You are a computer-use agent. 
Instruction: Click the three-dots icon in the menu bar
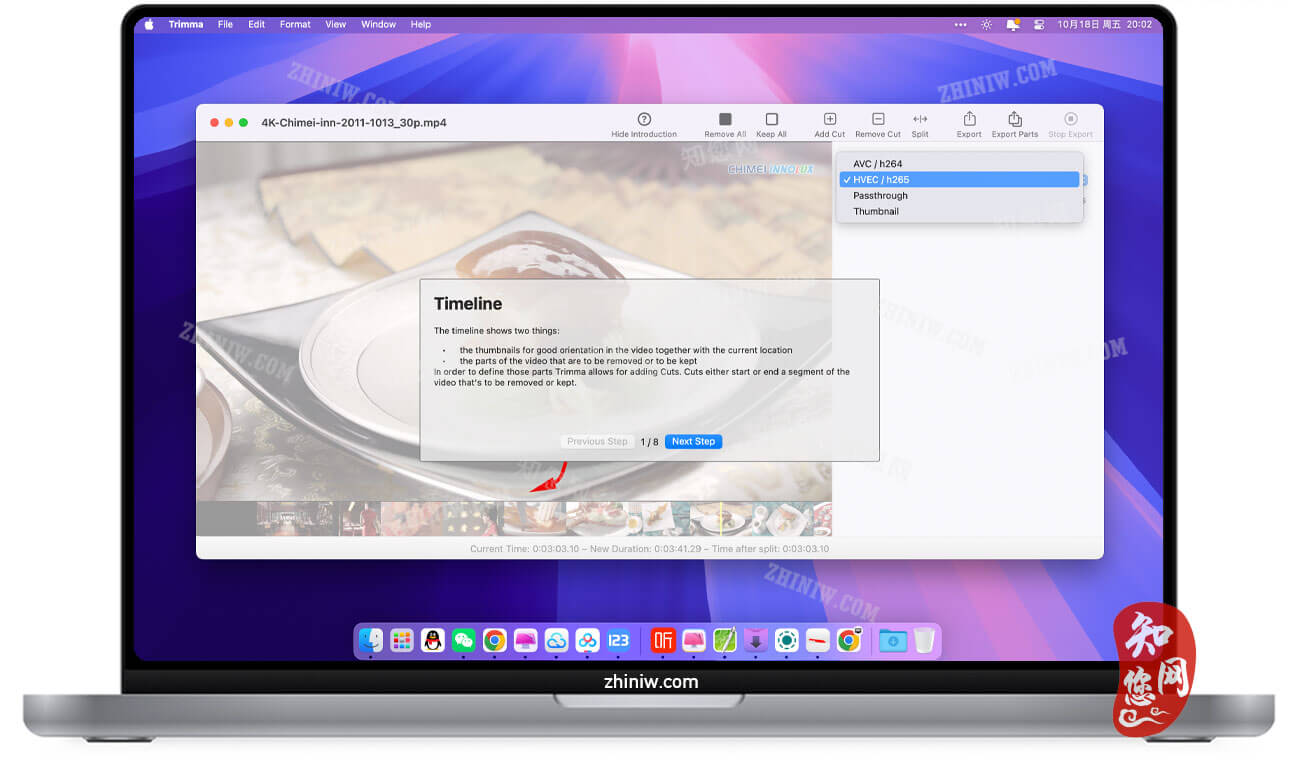[961, 25]
